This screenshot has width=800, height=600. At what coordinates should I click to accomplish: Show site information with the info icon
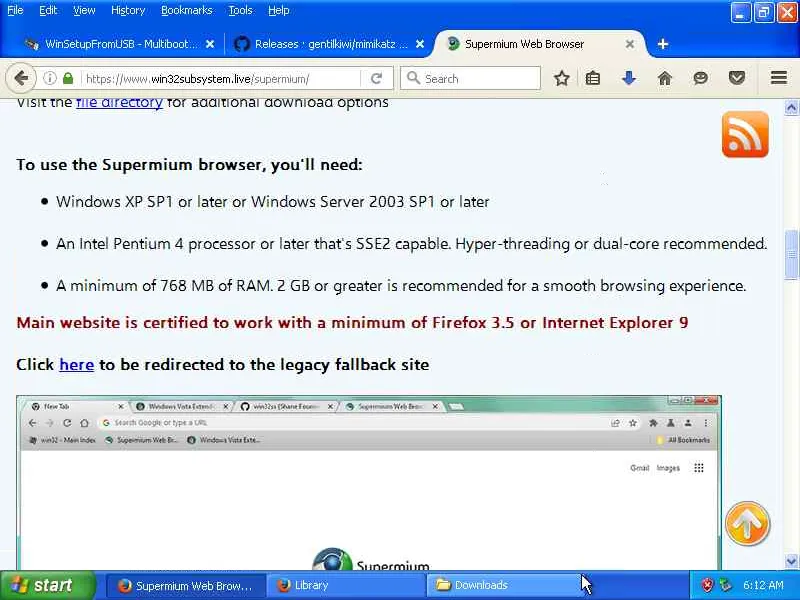49,78
